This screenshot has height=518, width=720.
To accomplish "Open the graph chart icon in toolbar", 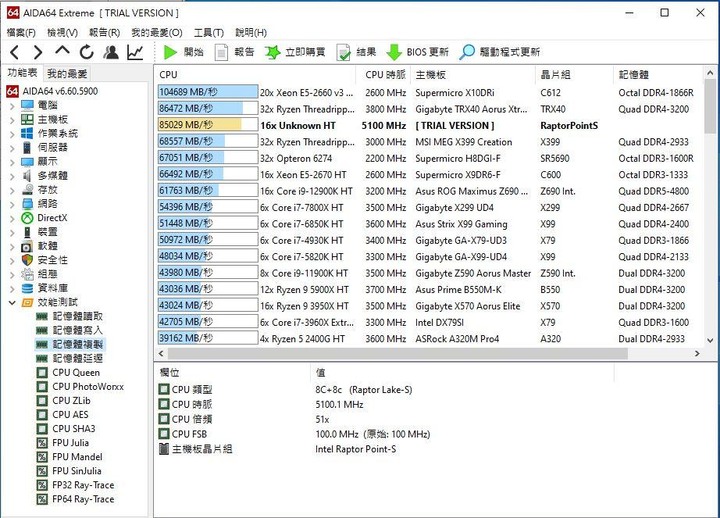I will (135, 52).
